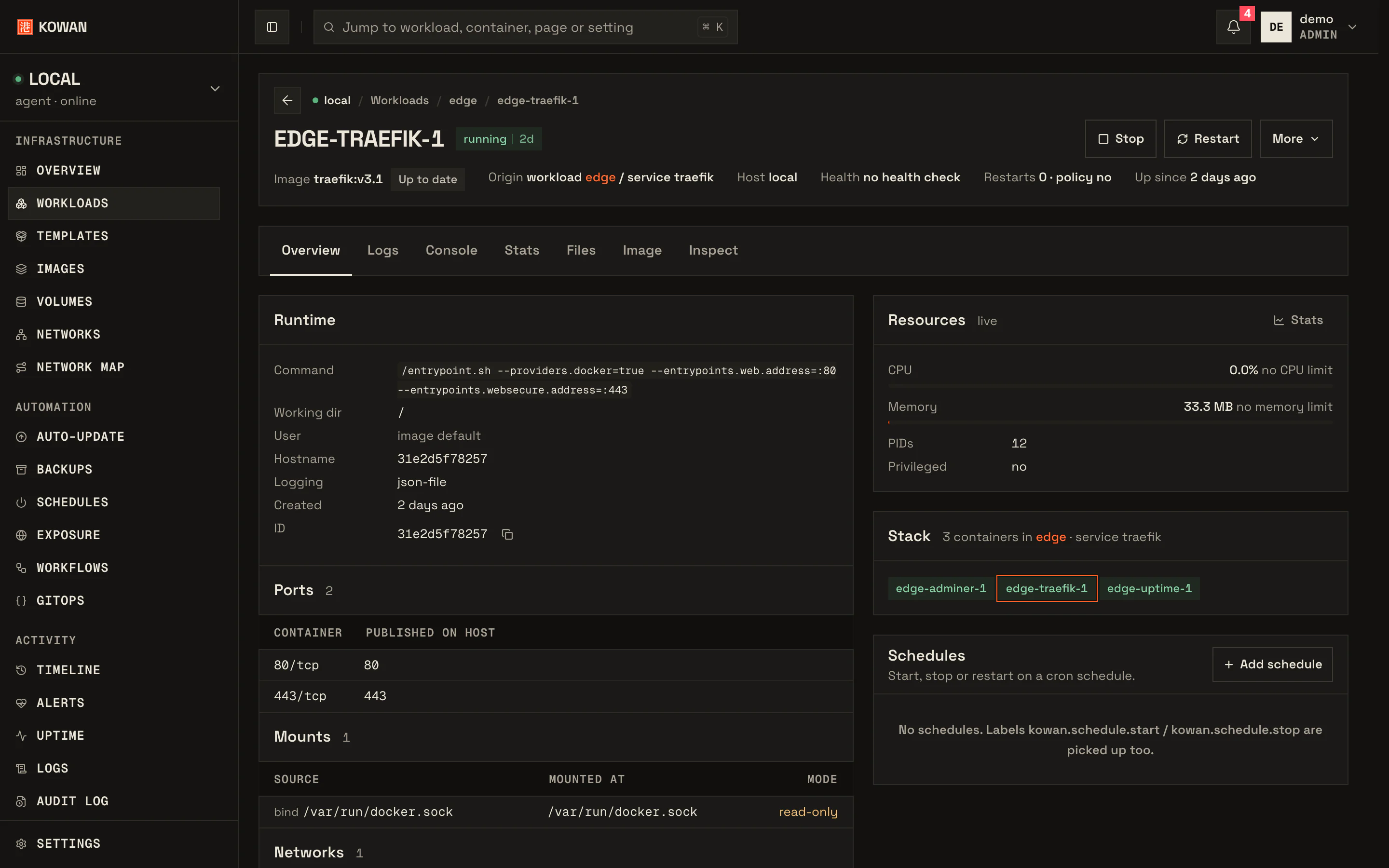Click the Add schedule button
The image size is (1389, 868).
click(x=1272, y=664)
